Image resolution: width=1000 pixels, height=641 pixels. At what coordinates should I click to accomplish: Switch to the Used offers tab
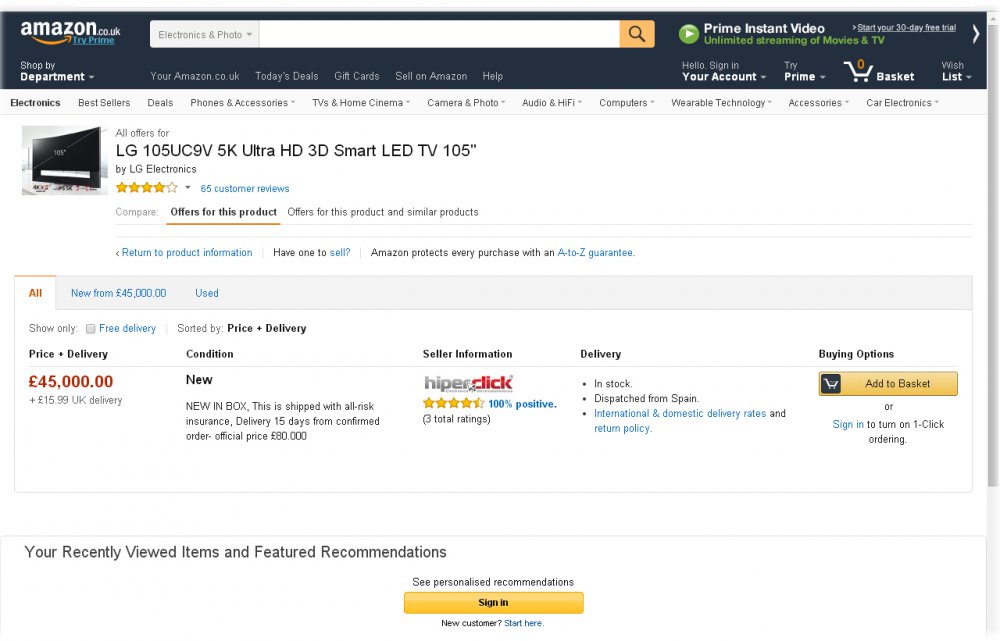tap(207, 293)
